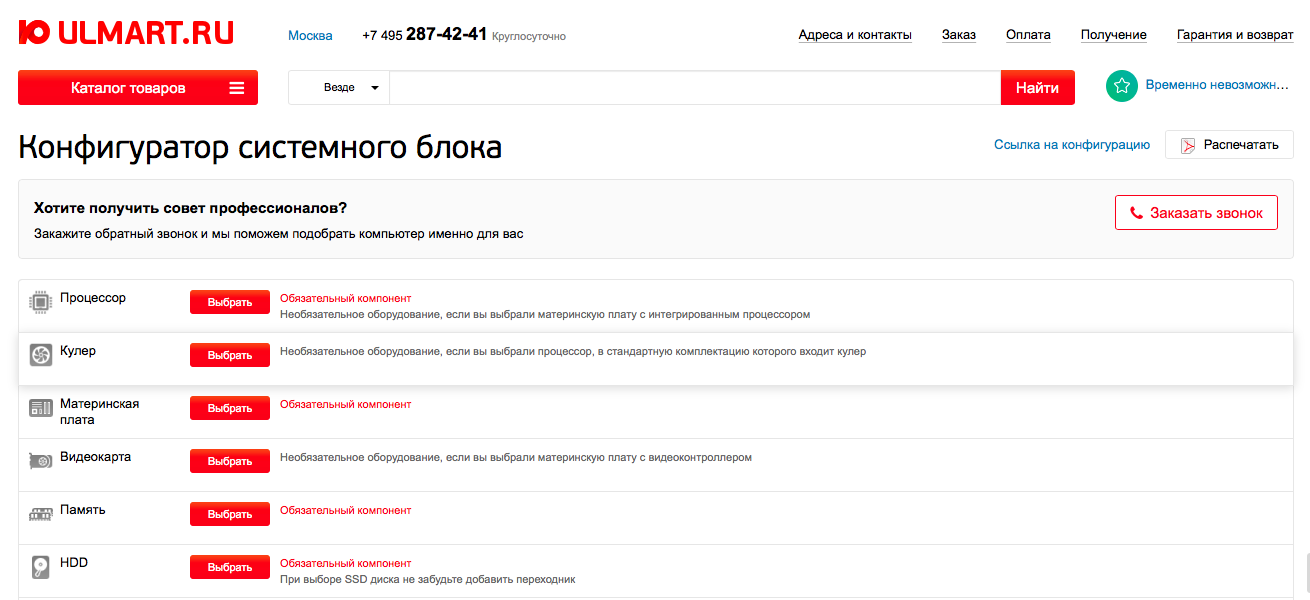
Task: Open 'Ссылка на конфигурацию' link
Action: click(1071, 145)
